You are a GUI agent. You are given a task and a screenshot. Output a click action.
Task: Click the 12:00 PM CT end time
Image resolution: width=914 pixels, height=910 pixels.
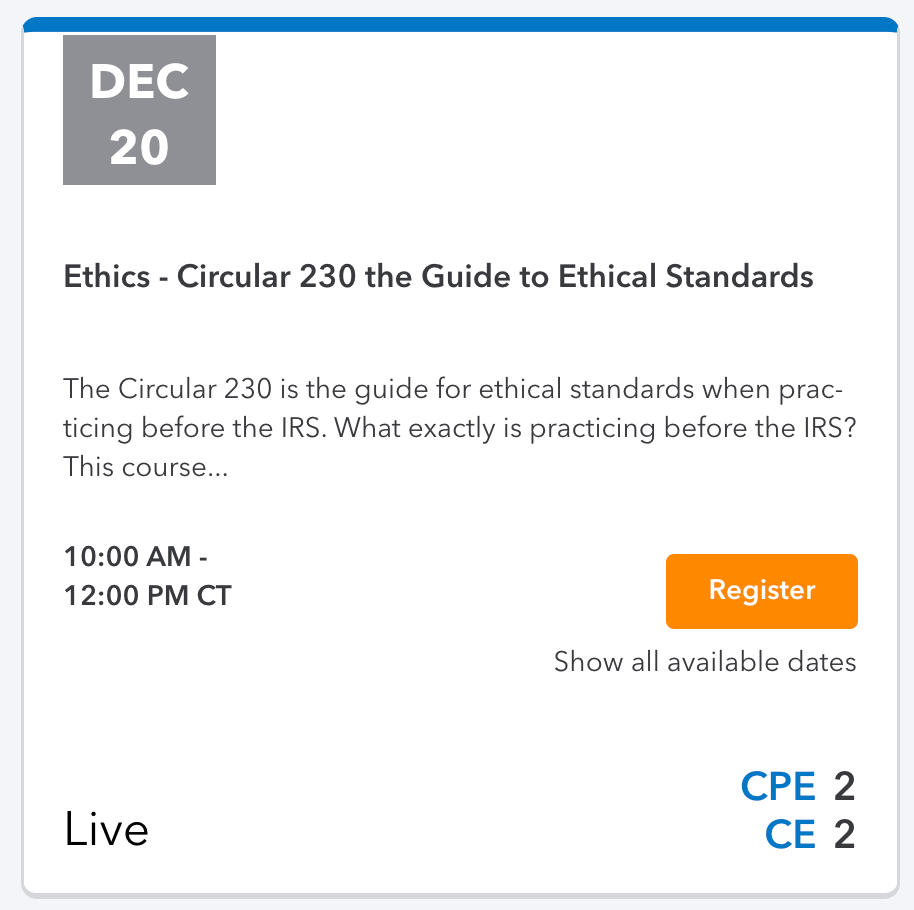(x=147, y=596)
